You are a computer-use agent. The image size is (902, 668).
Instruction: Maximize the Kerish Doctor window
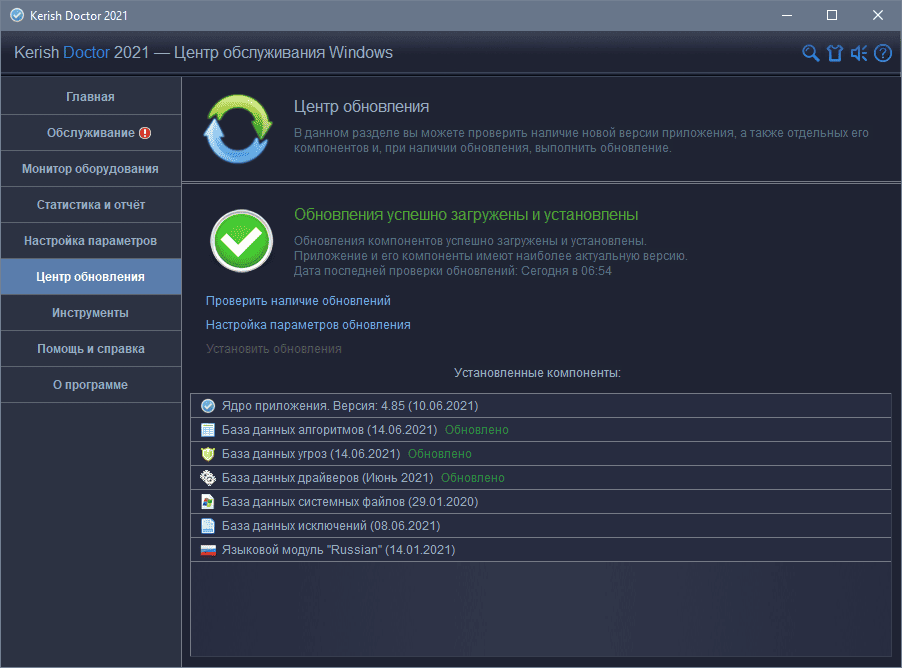tap(832, 16)
